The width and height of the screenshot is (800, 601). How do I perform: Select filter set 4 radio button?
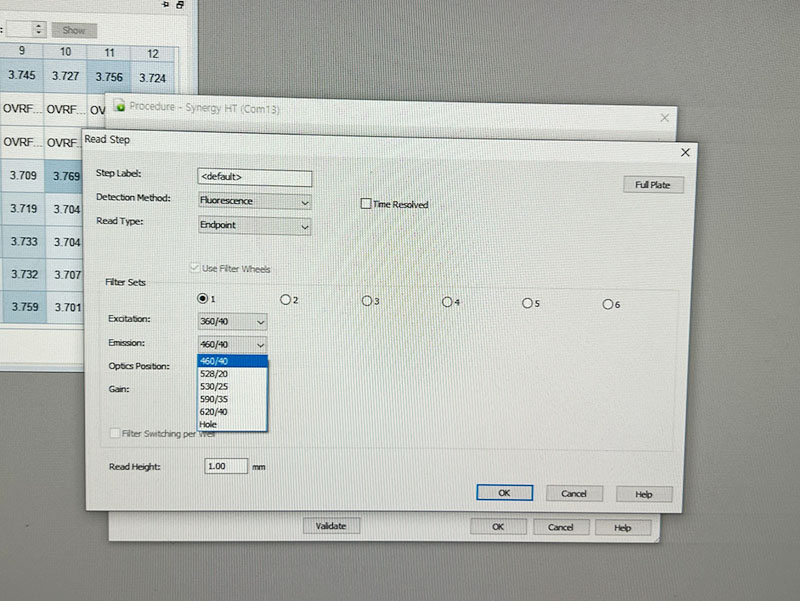[x=448, y=301]
